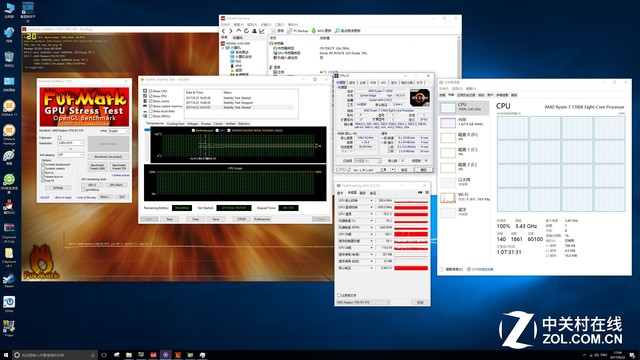Open GPU core clock sensor dropdown in GPU-Z
Screen dimensions: 640x360
(371, 200)
